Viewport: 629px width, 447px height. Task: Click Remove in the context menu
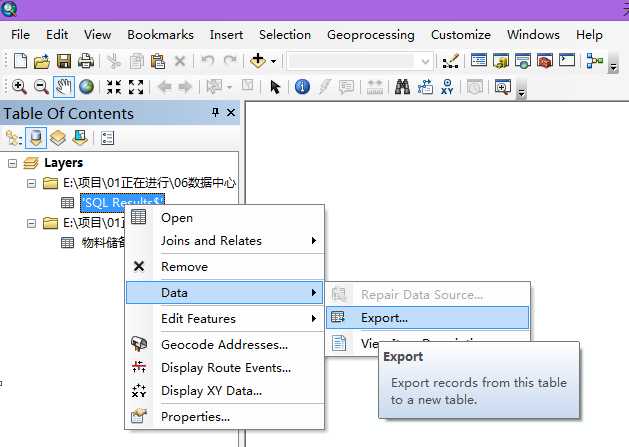pyautogui.click(x=184, y=267)
